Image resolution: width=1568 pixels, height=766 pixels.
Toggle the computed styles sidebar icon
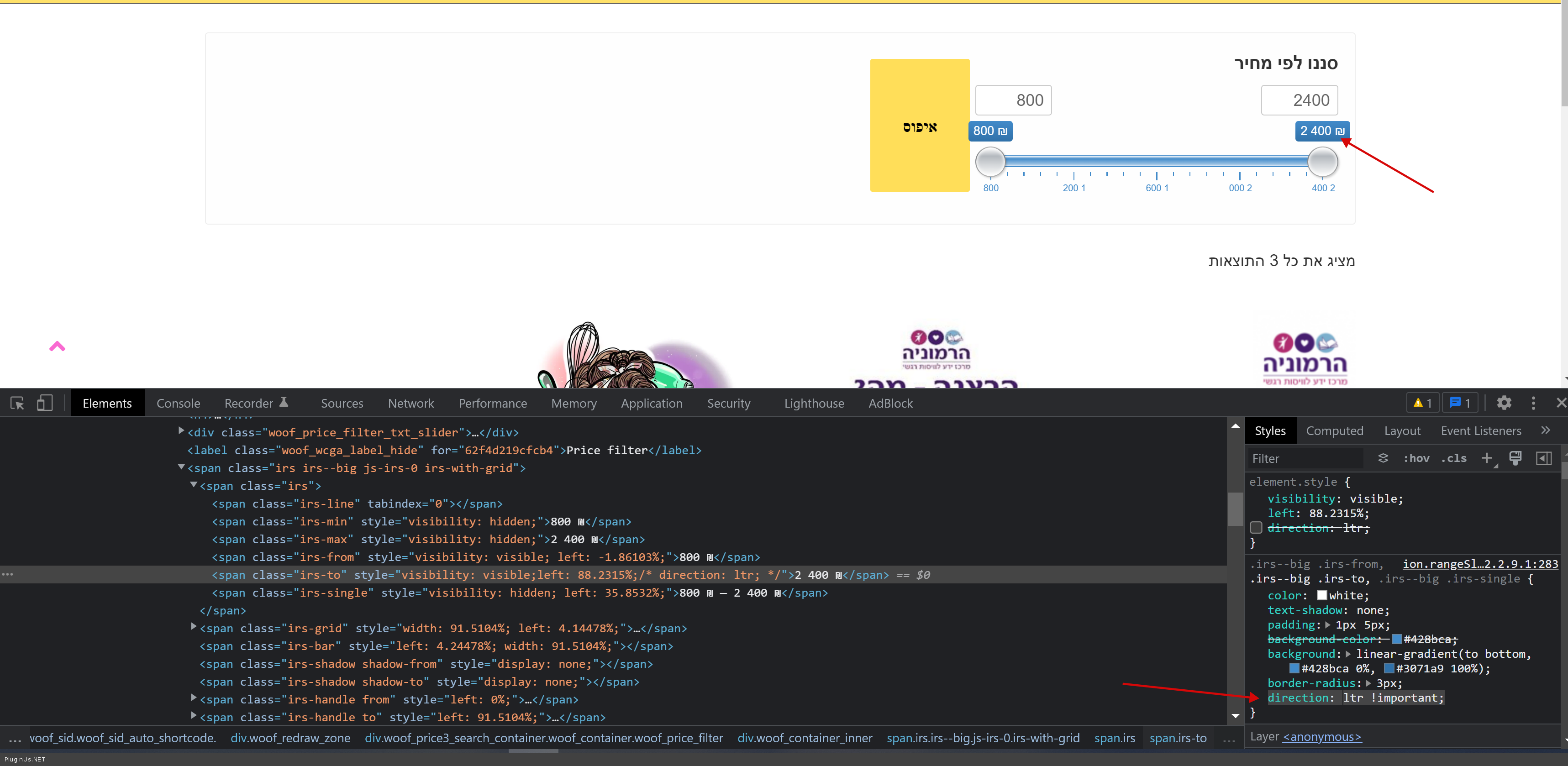pos(1544,458)
